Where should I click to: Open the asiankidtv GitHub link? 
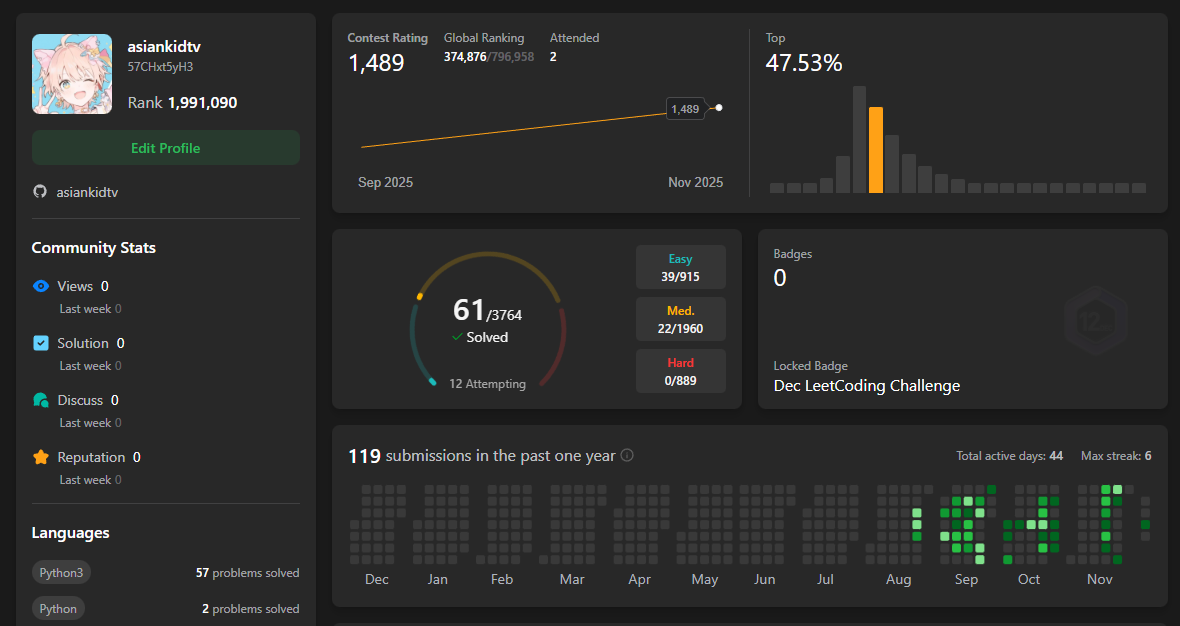coord(87,191)
